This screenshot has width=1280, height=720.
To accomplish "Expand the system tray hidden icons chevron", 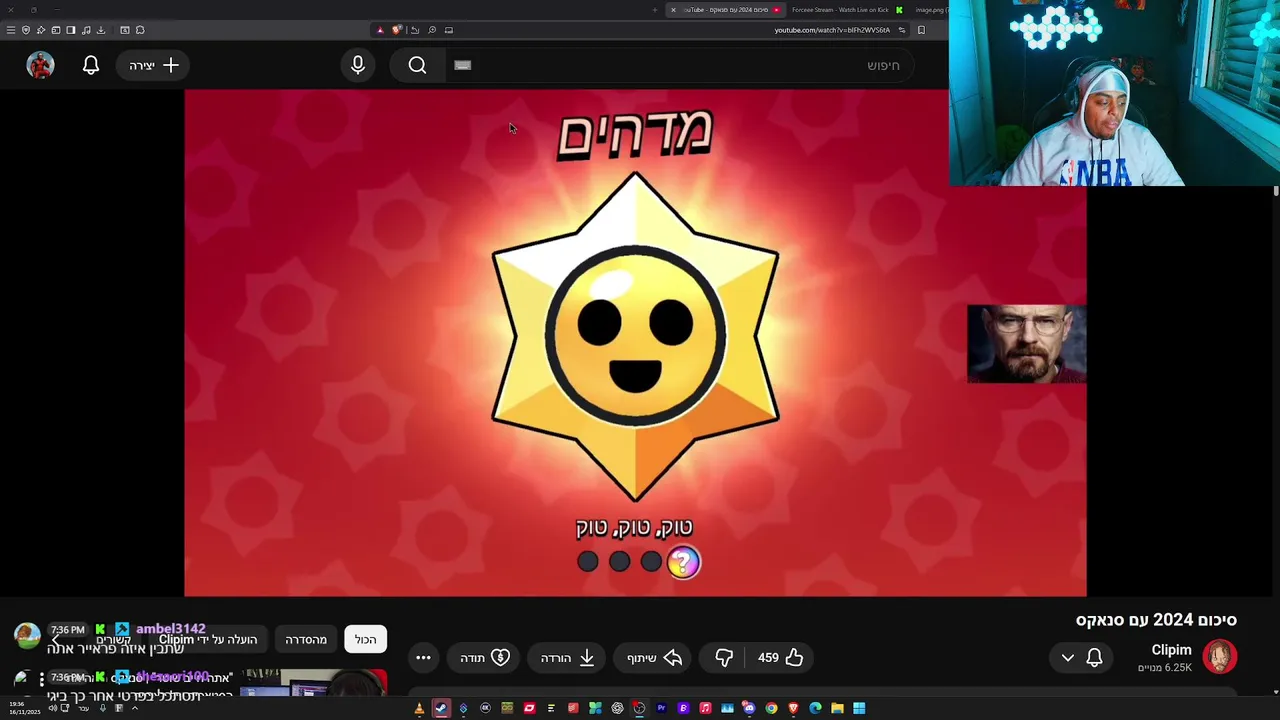I will pos(135,708).
